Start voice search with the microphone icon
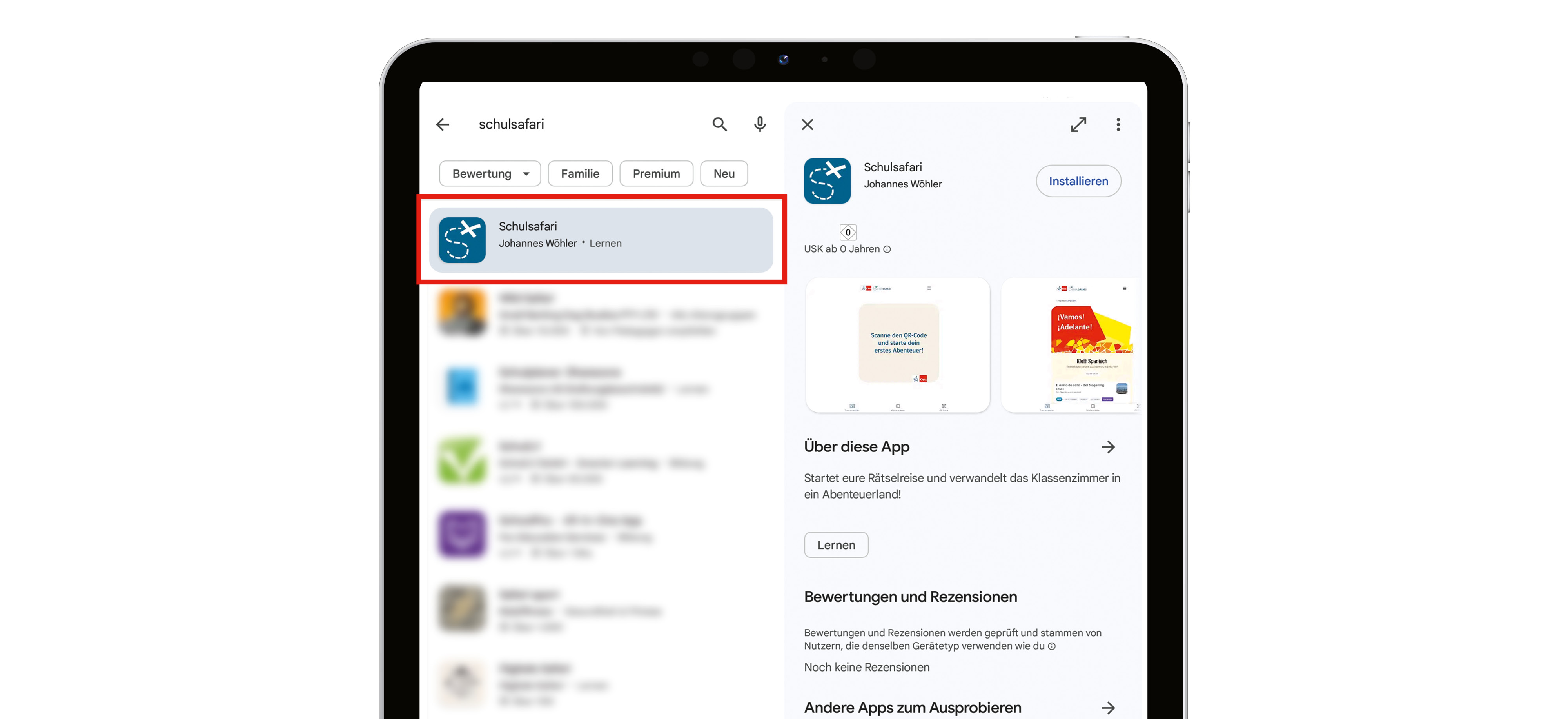 pos(760,124)
